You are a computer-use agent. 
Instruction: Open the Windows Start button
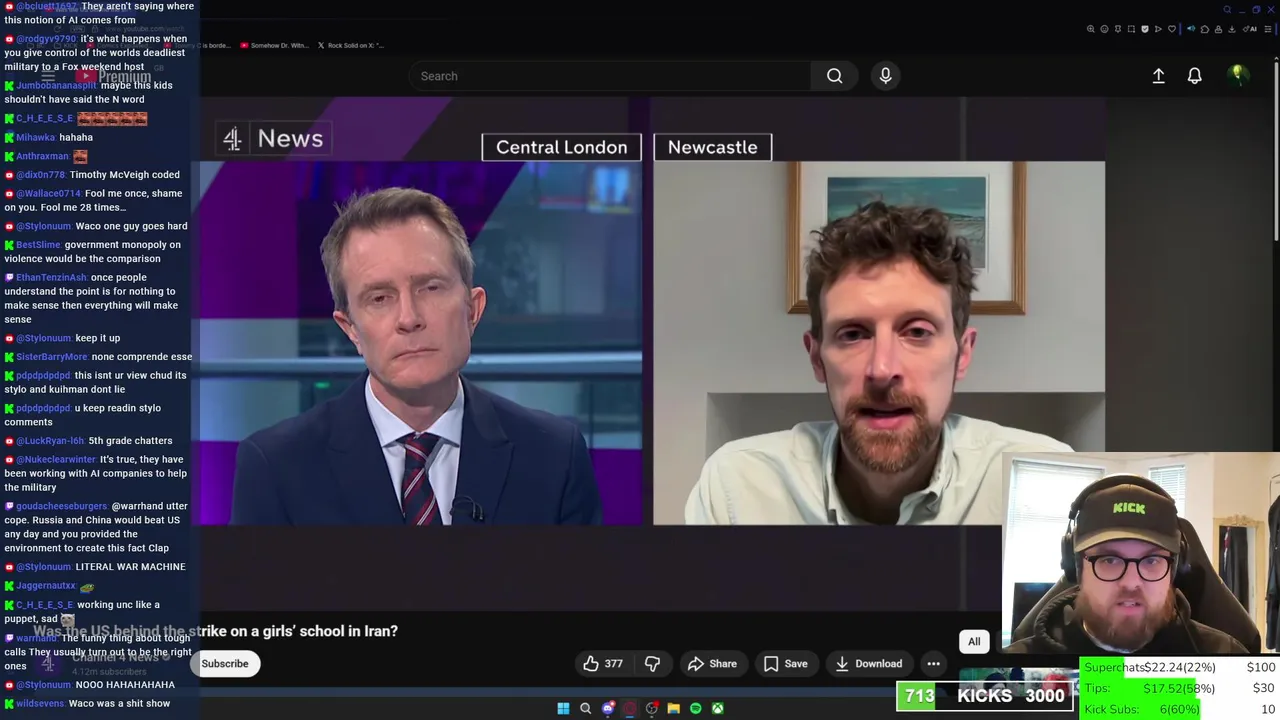(x=563, y=708)
